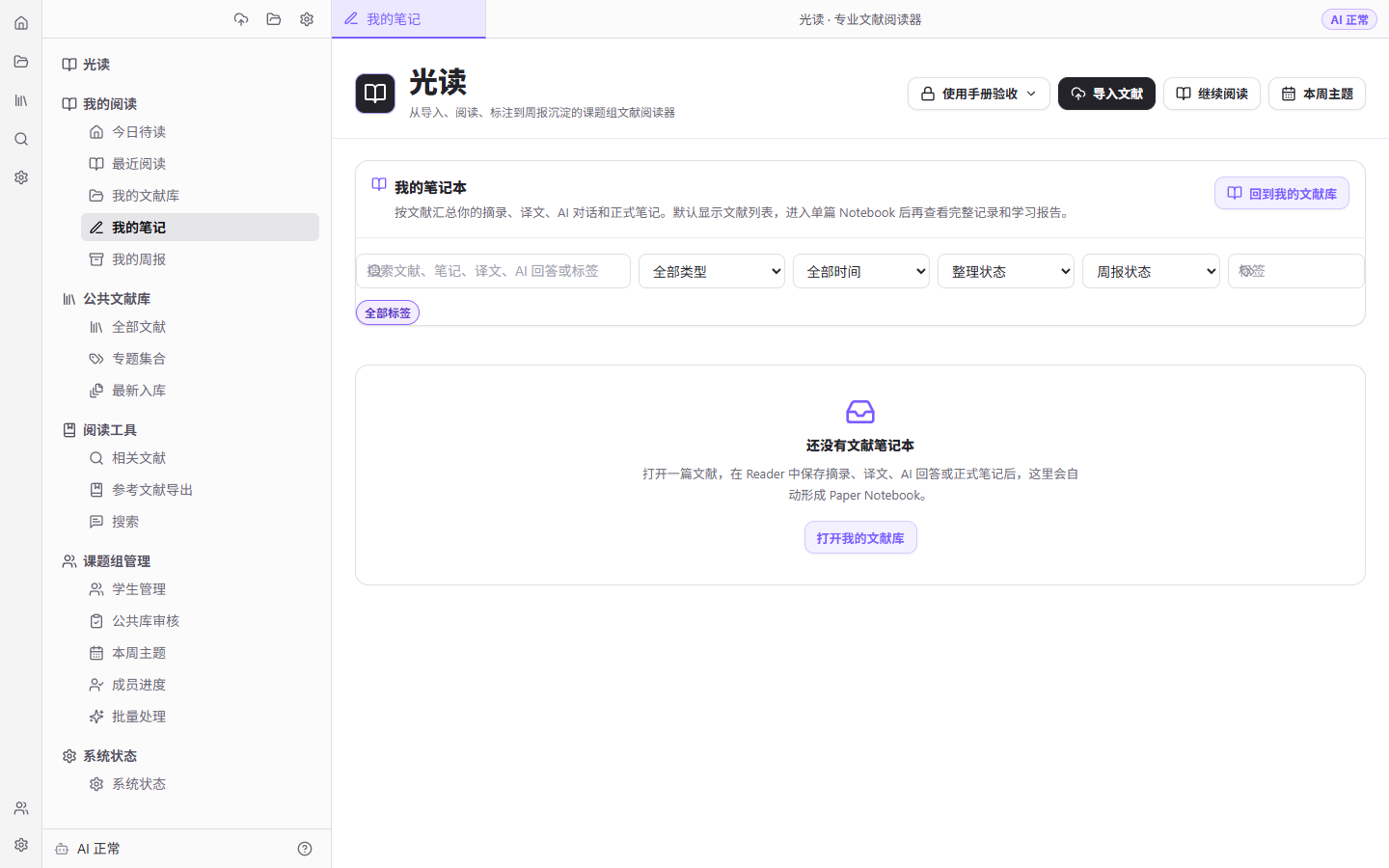The width and height of the screenshot is (1389, 868).
Task: Open 相关文献 under 阅读工具
Action: (x=200, y=458)
